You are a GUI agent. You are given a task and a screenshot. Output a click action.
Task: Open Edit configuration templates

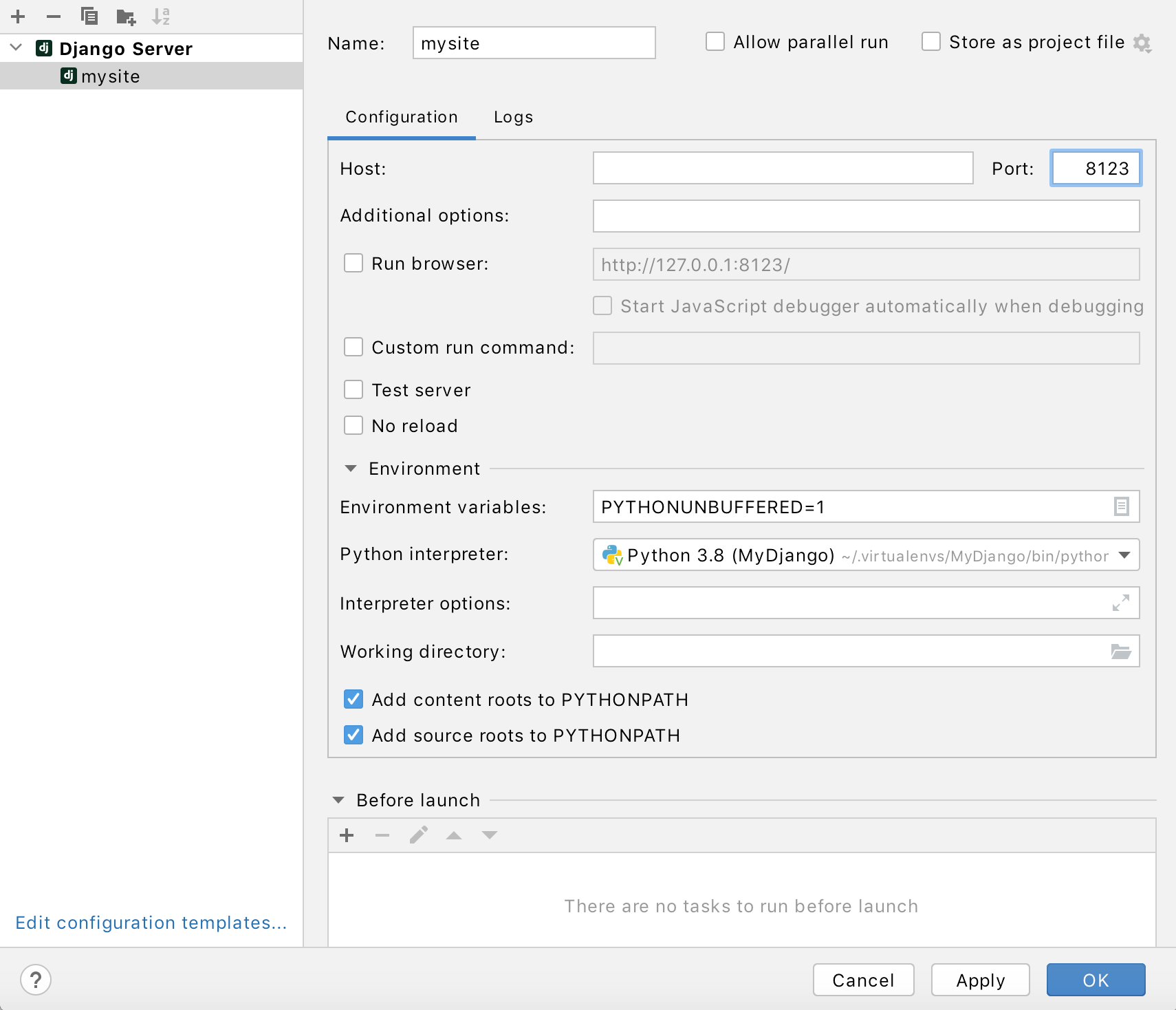click(151, 923)
